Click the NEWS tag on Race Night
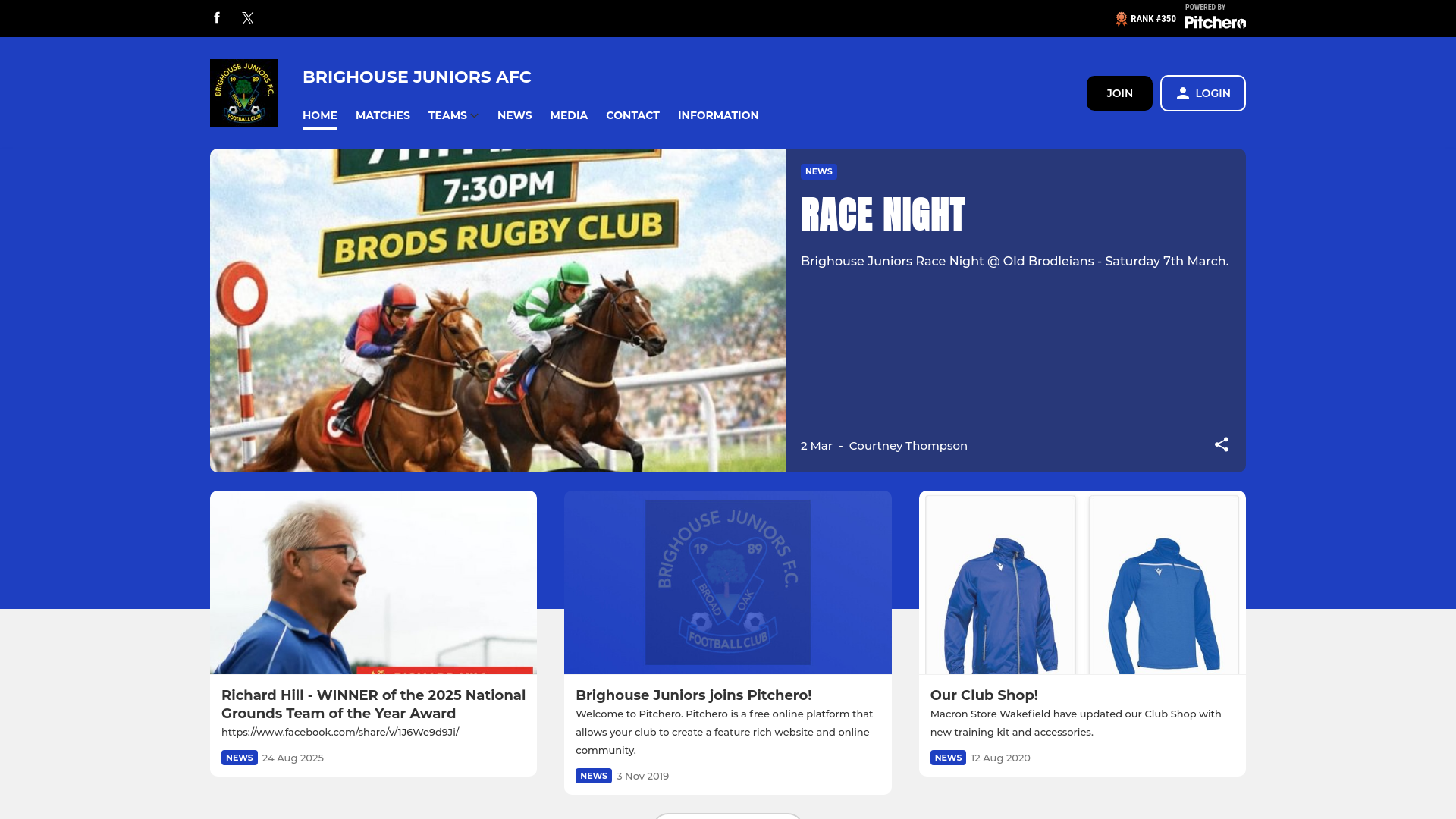The height and width of the screenshot is (819, 1456). (819, 171)
